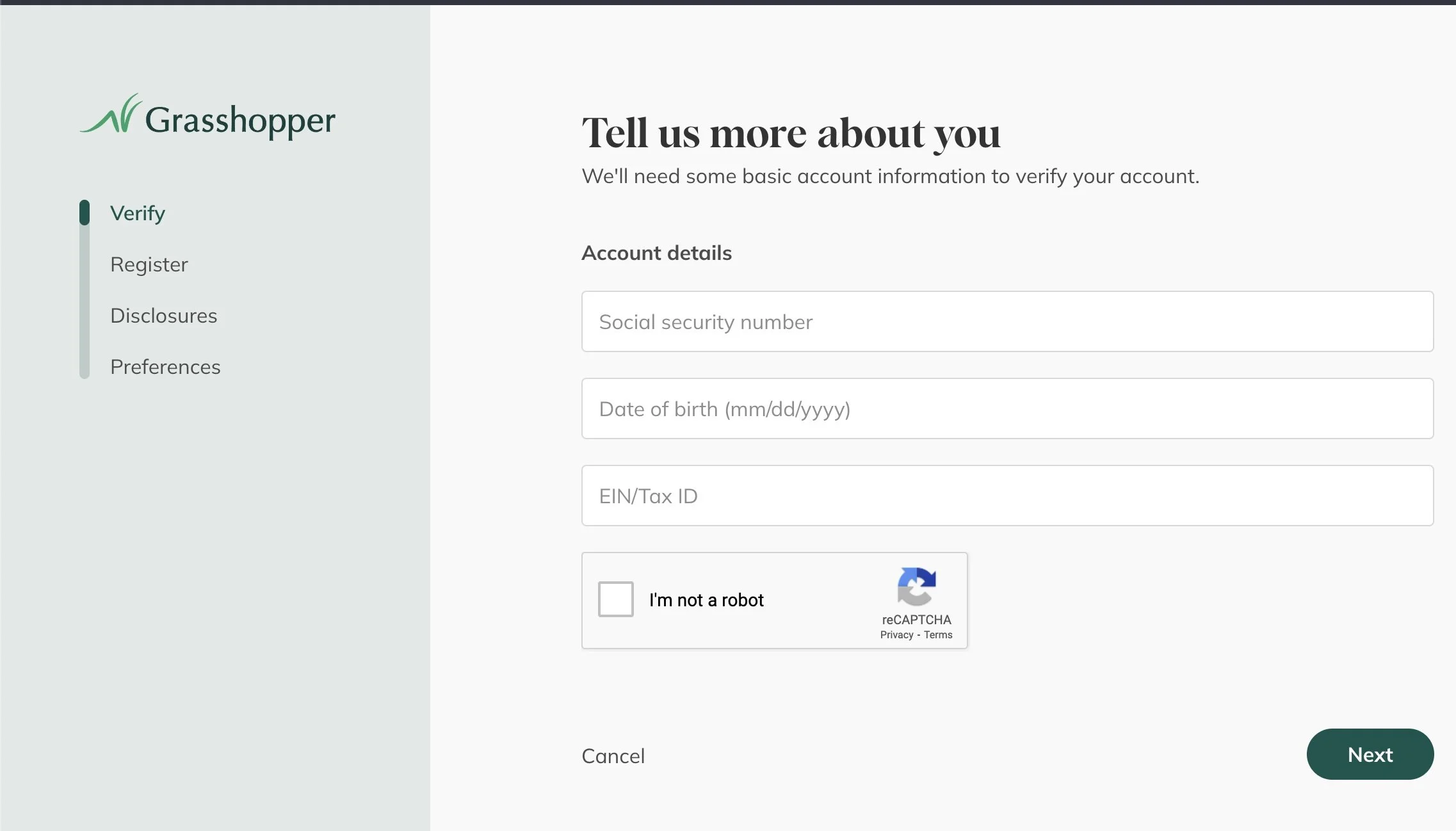Select the Verify step in sidebar
1456x831 pixels.
[138, 213]
